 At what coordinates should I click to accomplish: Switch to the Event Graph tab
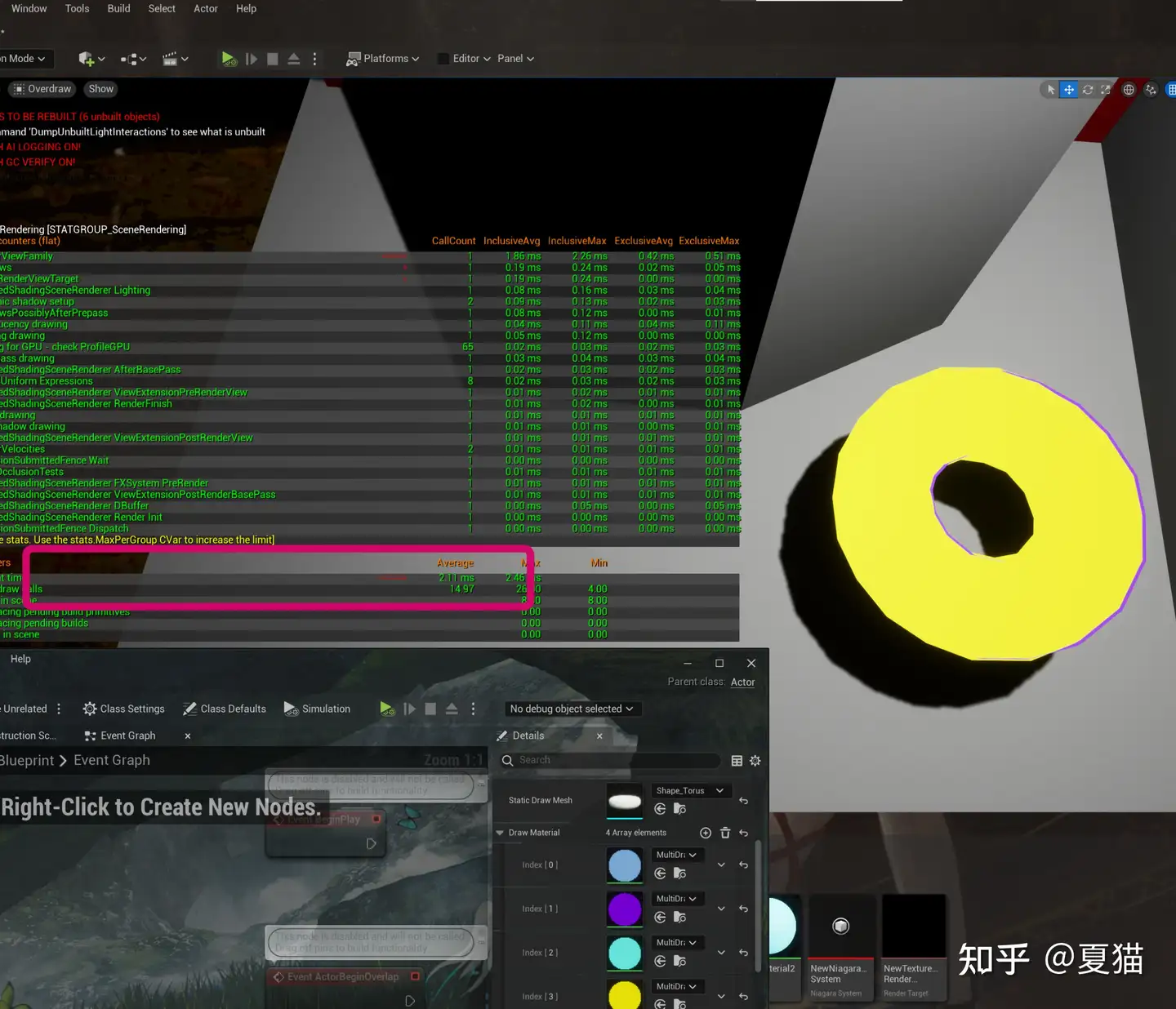pyautogui.click(x=121, y=736)
